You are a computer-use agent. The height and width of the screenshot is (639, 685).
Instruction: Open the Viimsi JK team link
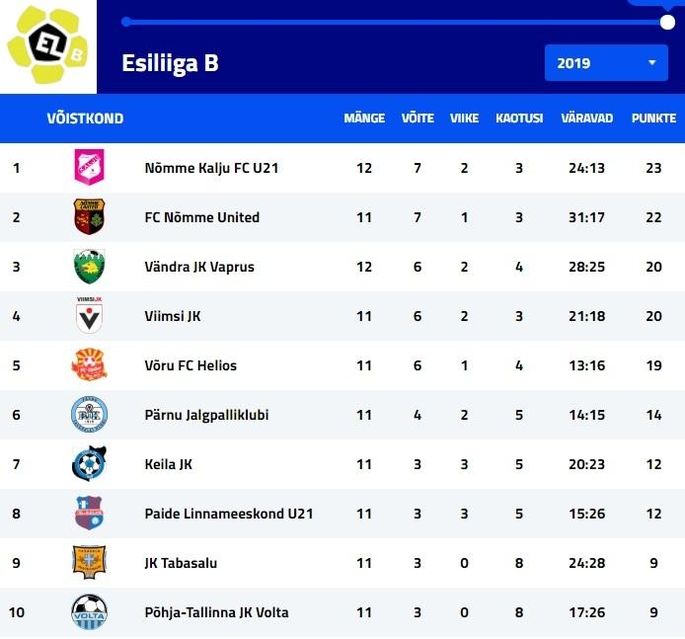coord(173,316)
